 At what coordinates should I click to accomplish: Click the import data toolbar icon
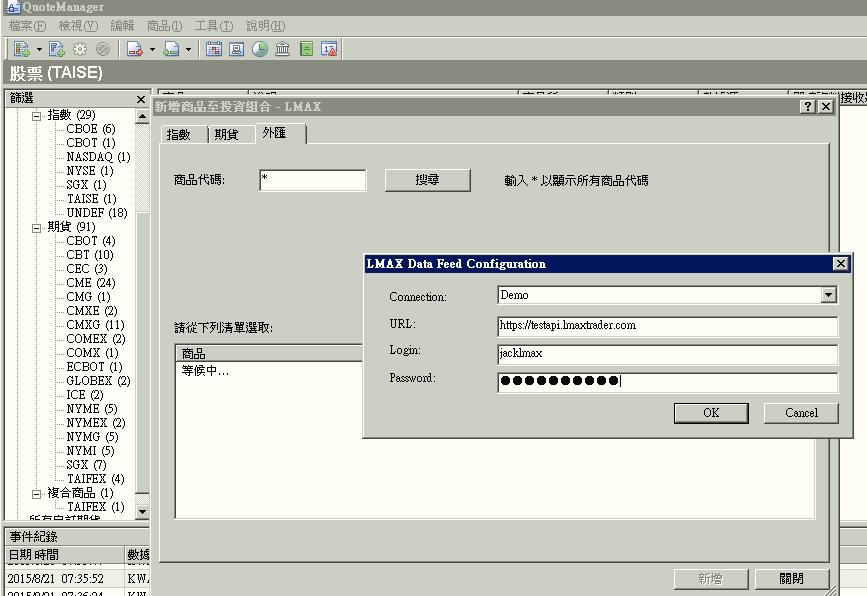tap(171, 49)
